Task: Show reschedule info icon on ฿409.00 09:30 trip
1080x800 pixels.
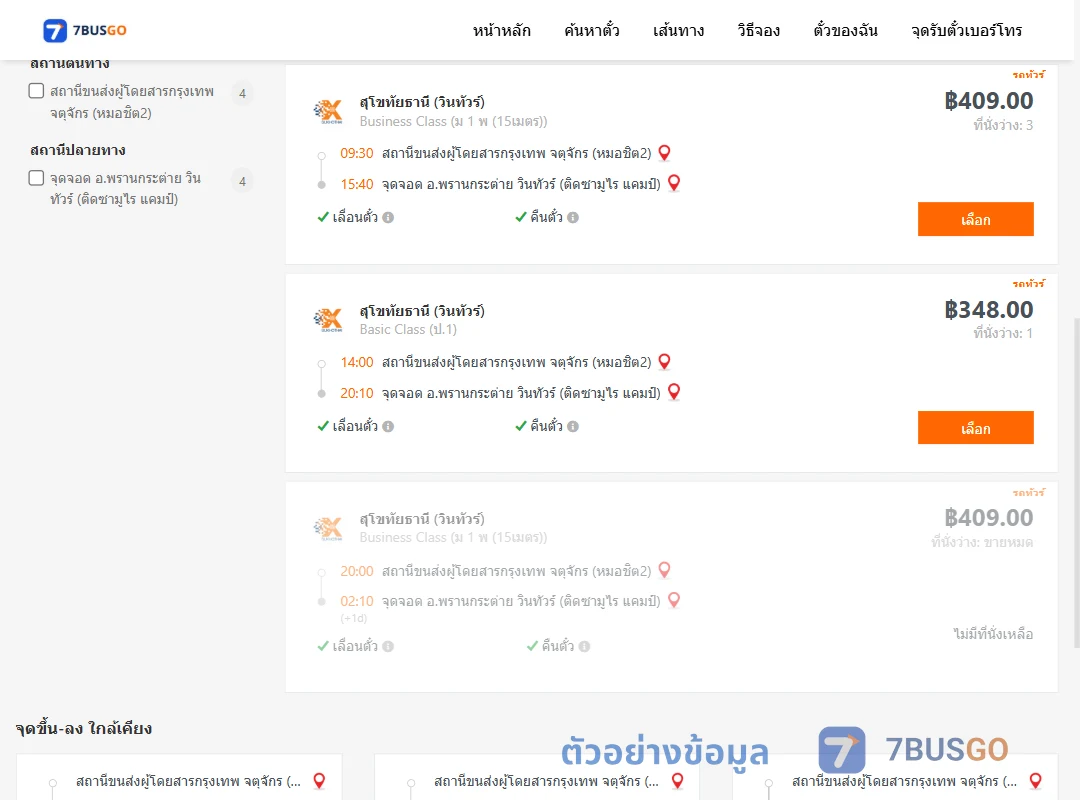Action: coord(388,218)
